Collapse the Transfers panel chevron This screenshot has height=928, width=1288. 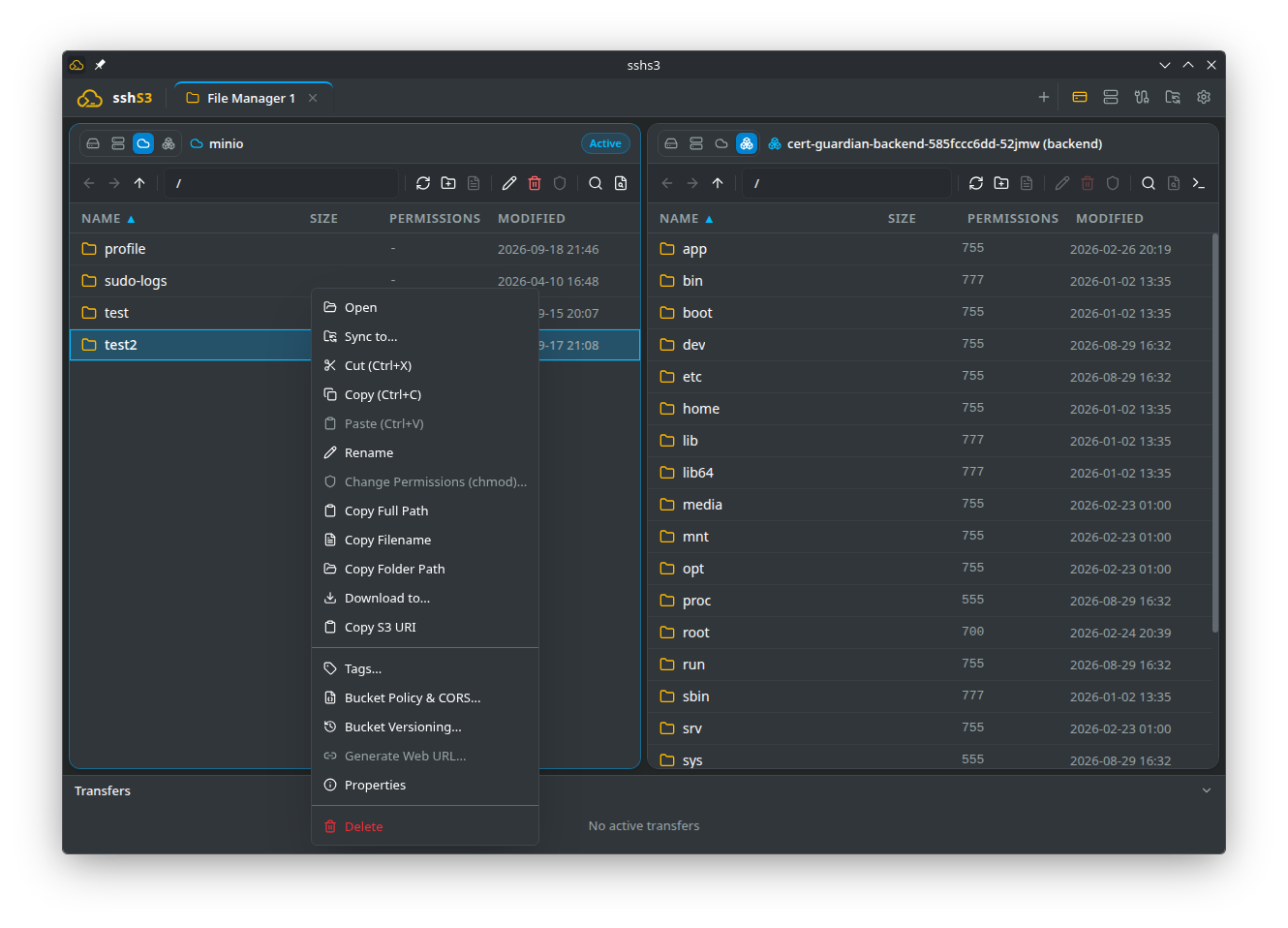1207,790
